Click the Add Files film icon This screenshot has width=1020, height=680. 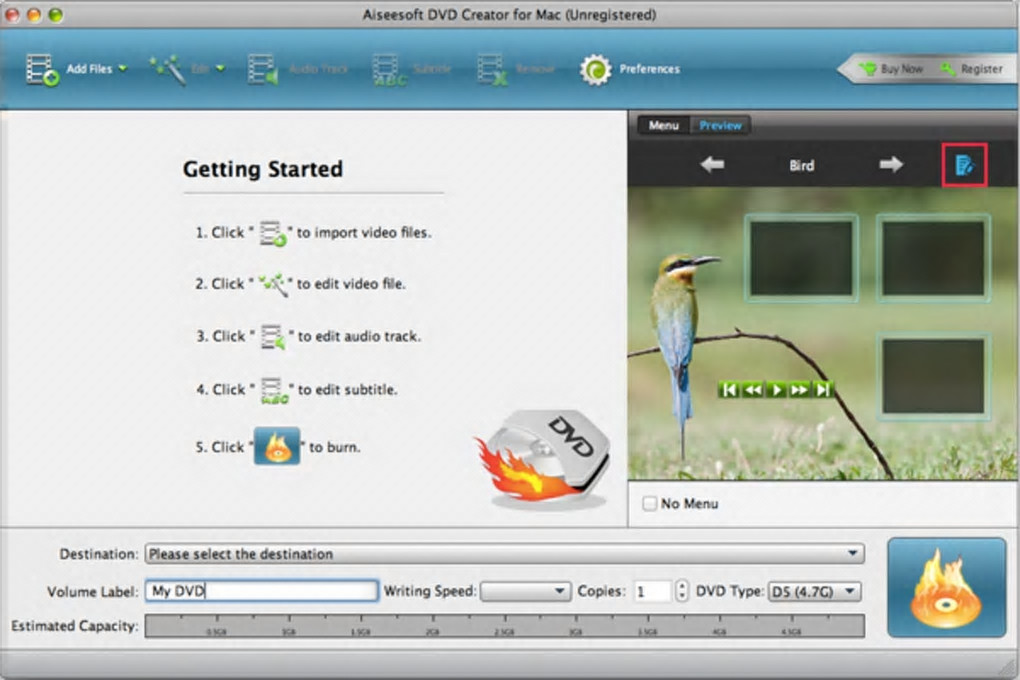click(42, 70)
